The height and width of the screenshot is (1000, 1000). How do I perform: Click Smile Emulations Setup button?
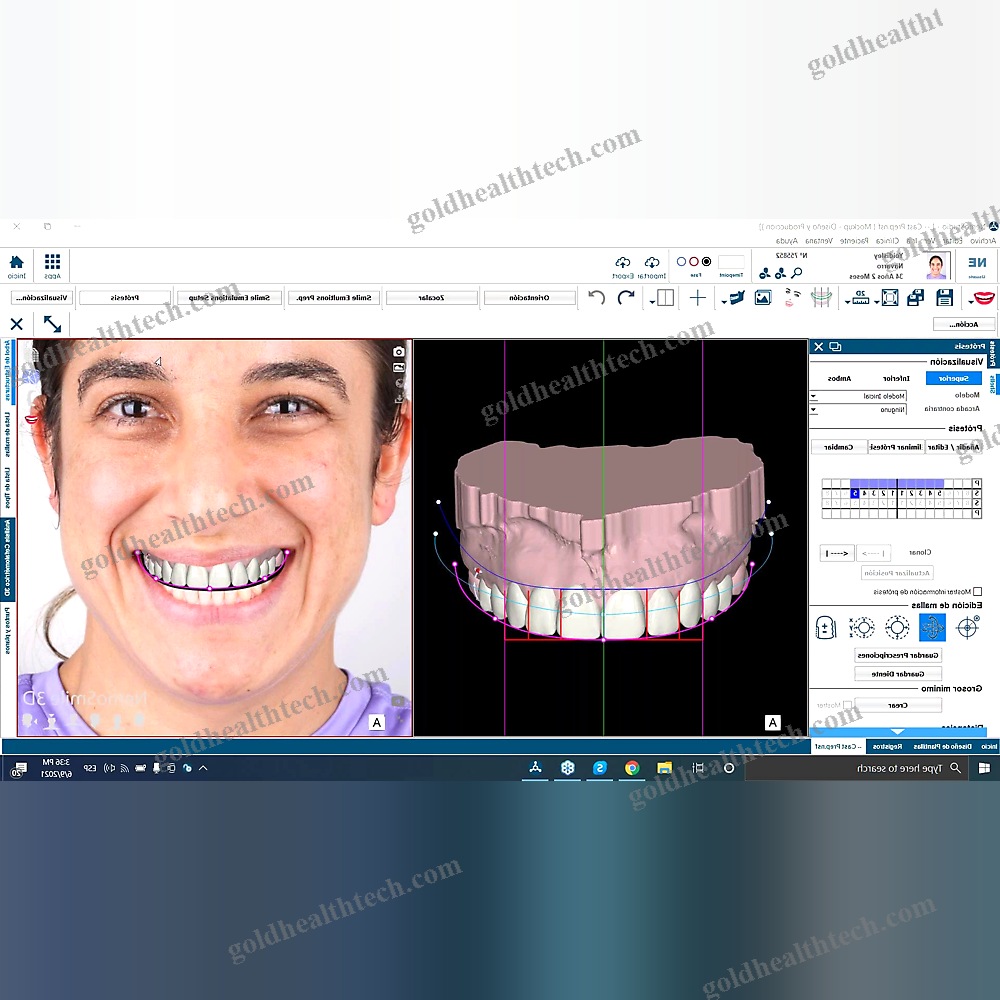229,298
